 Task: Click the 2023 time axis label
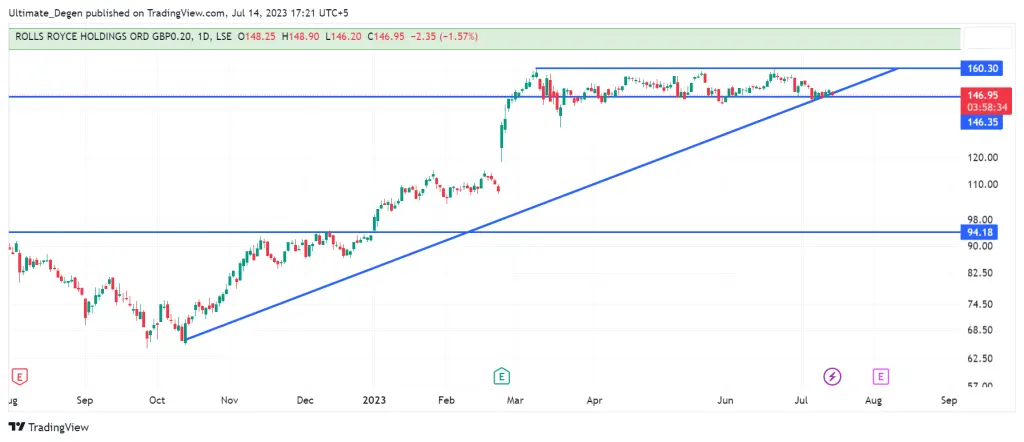[x=374, y=400]
